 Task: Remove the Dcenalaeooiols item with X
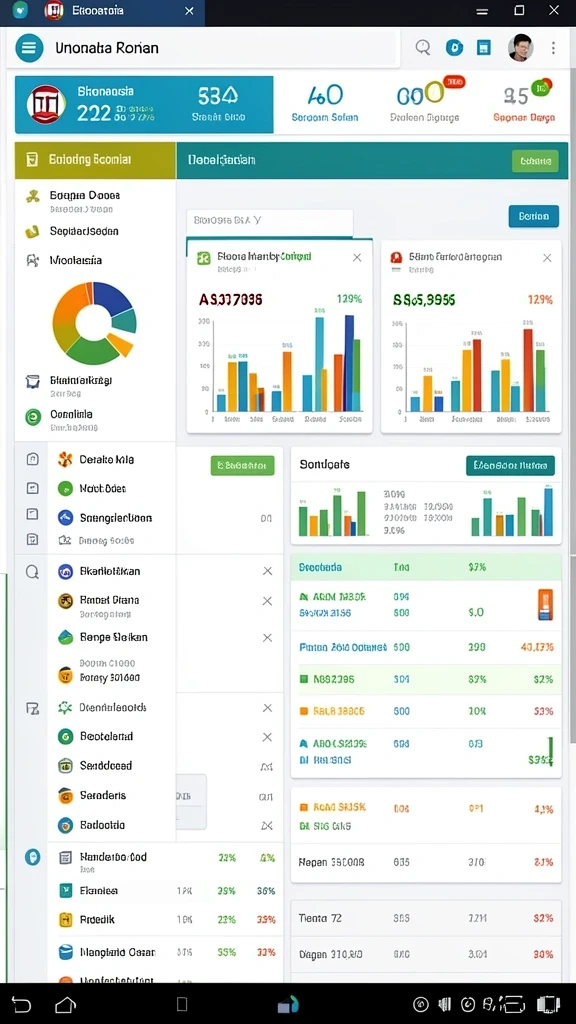(267, 708)
